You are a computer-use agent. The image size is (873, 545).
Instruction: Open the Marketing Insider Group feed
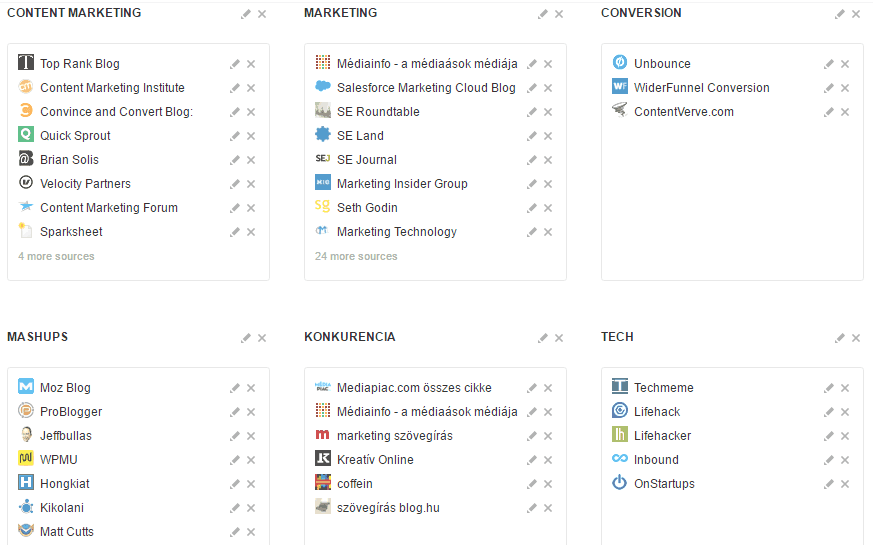(x=402, y=184)
